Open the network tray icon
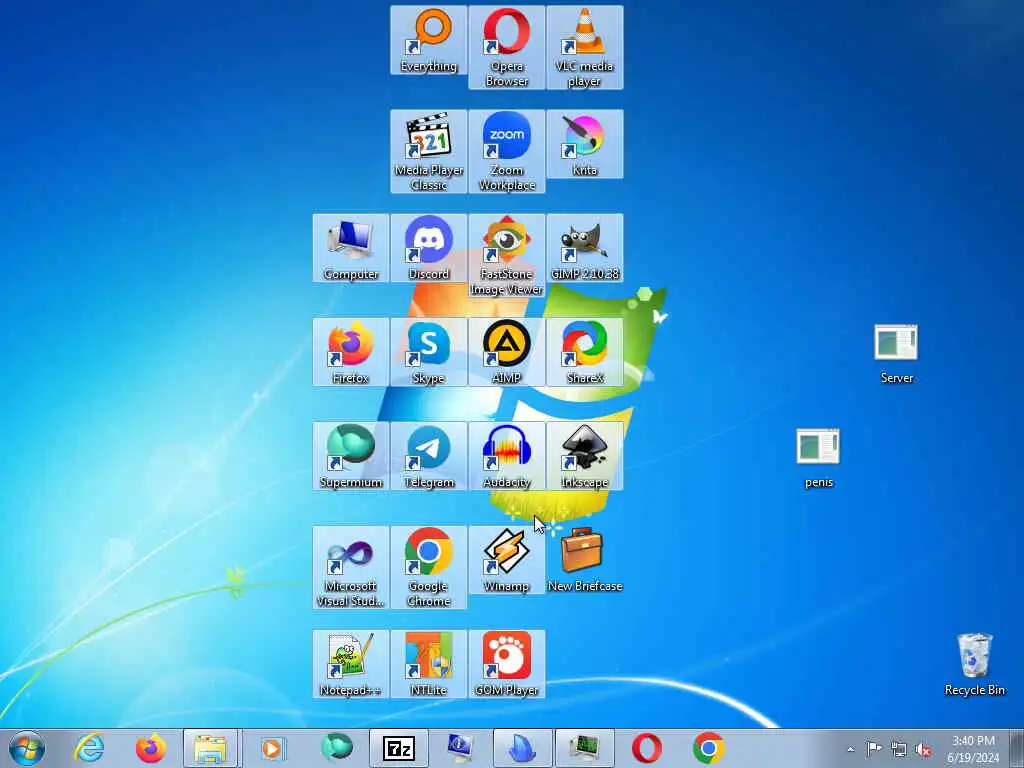Viewport: 1024px width, 768px height. pyautogui.click(x=899, y=749)
